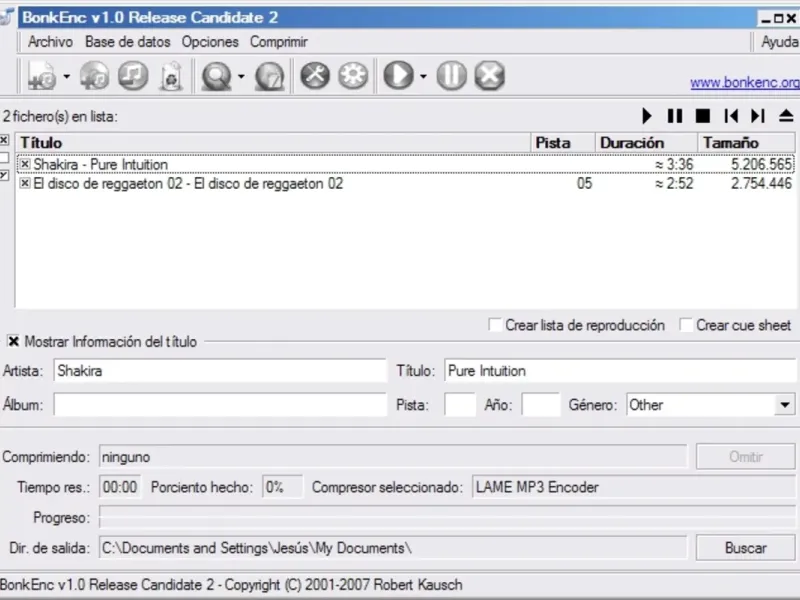Sort by the Título column header

(273, 143)
